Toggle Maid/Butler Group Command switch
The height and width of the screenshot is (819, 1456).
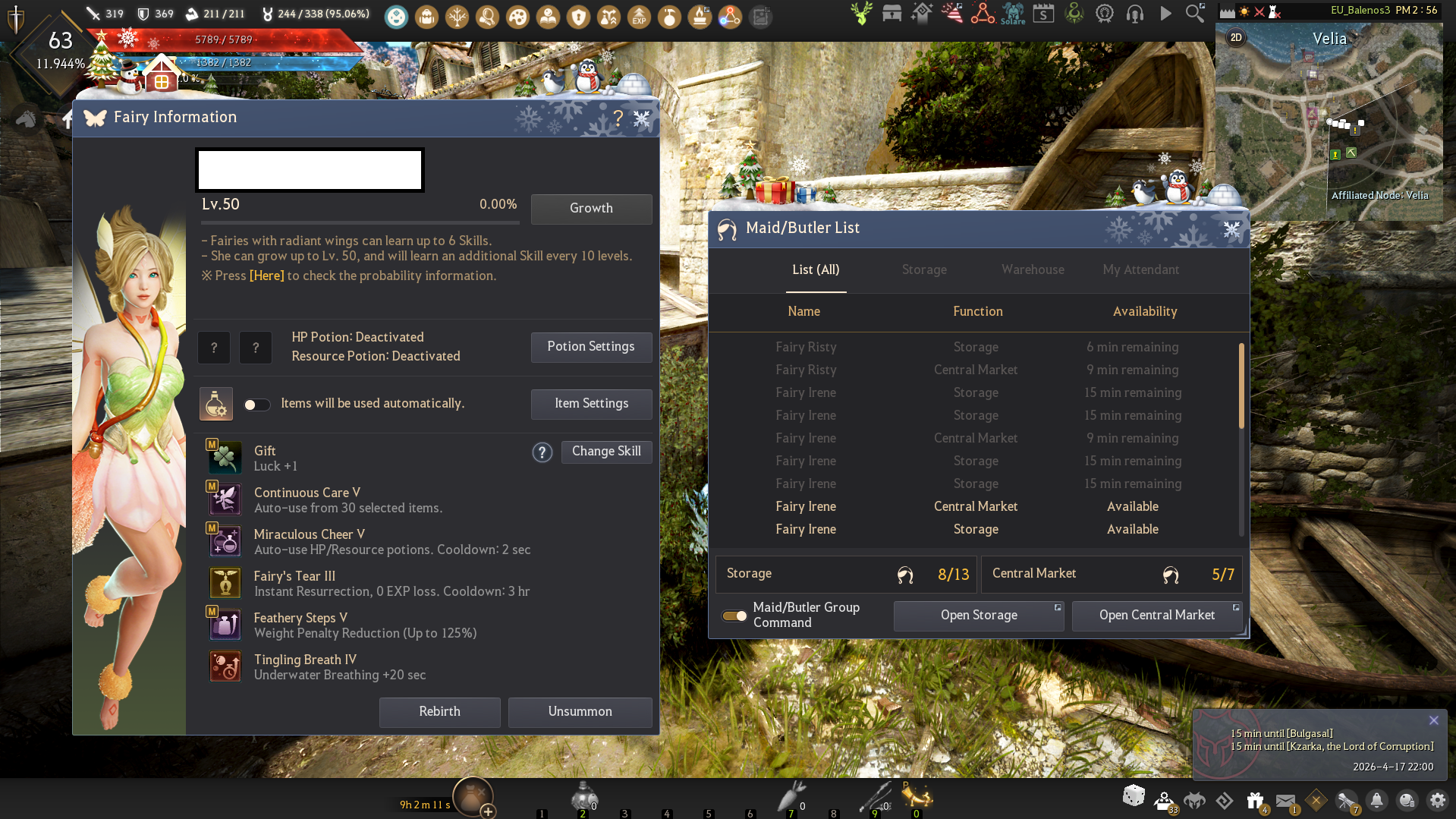[x=734, y=616]
